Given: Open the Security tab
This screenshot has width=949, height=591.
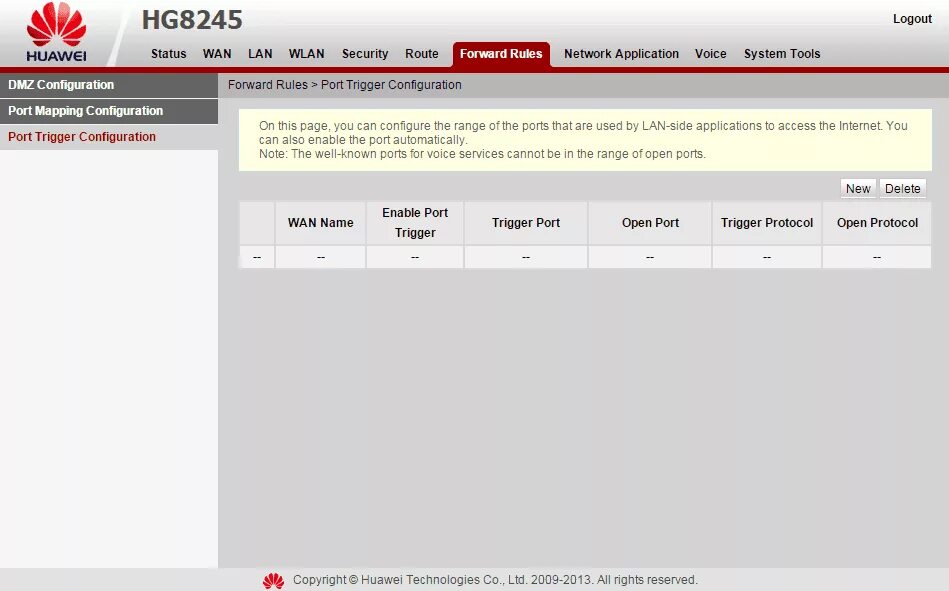Looking at the screenshot, I should pyautogui.click(x=365, y=54).
